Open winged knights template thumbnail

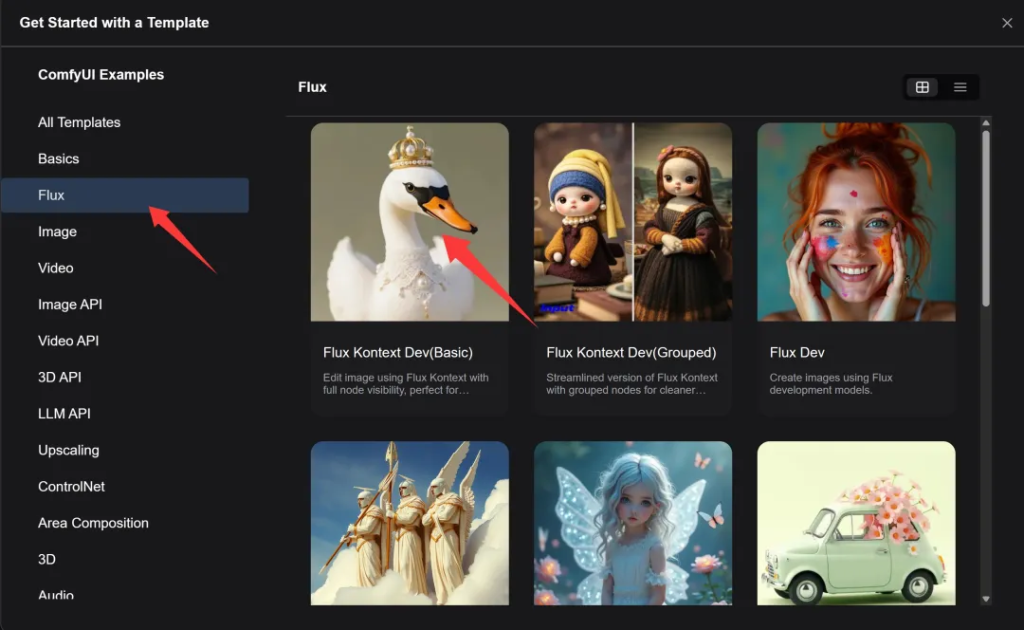tap(409, 523)
